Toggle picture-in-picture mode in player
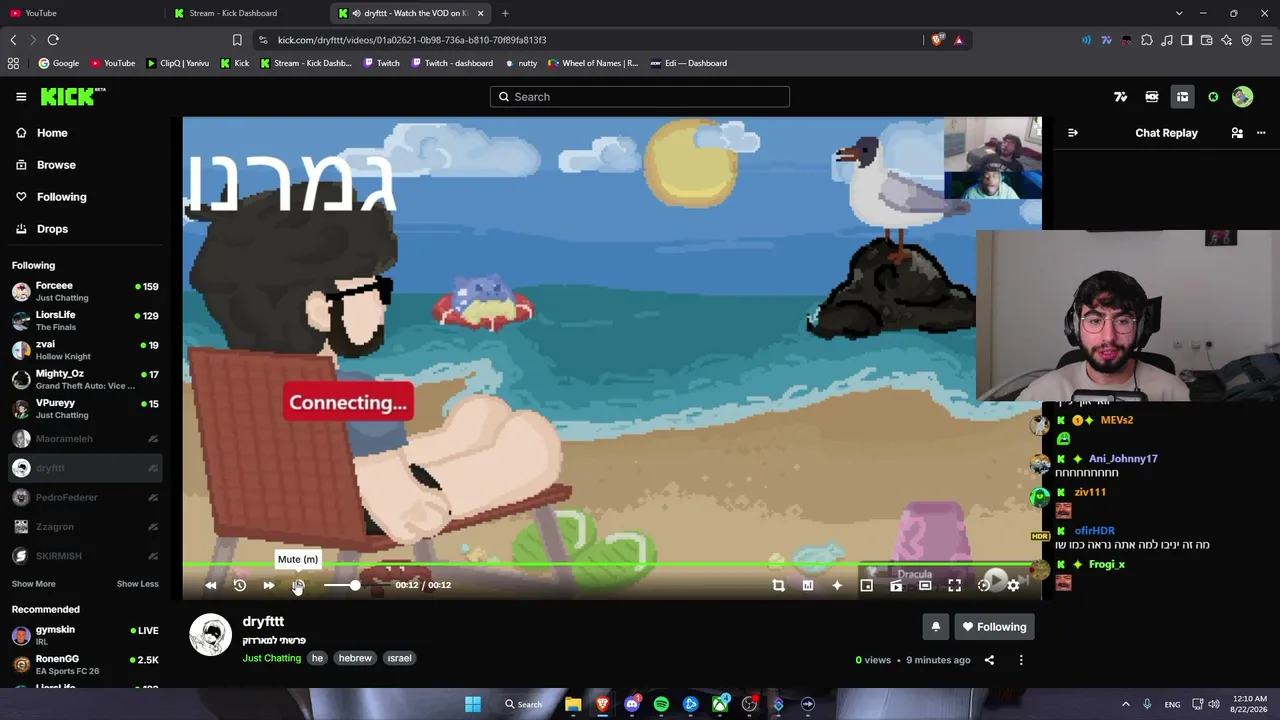Screen dimensions: 1280x720 (867, 585)
